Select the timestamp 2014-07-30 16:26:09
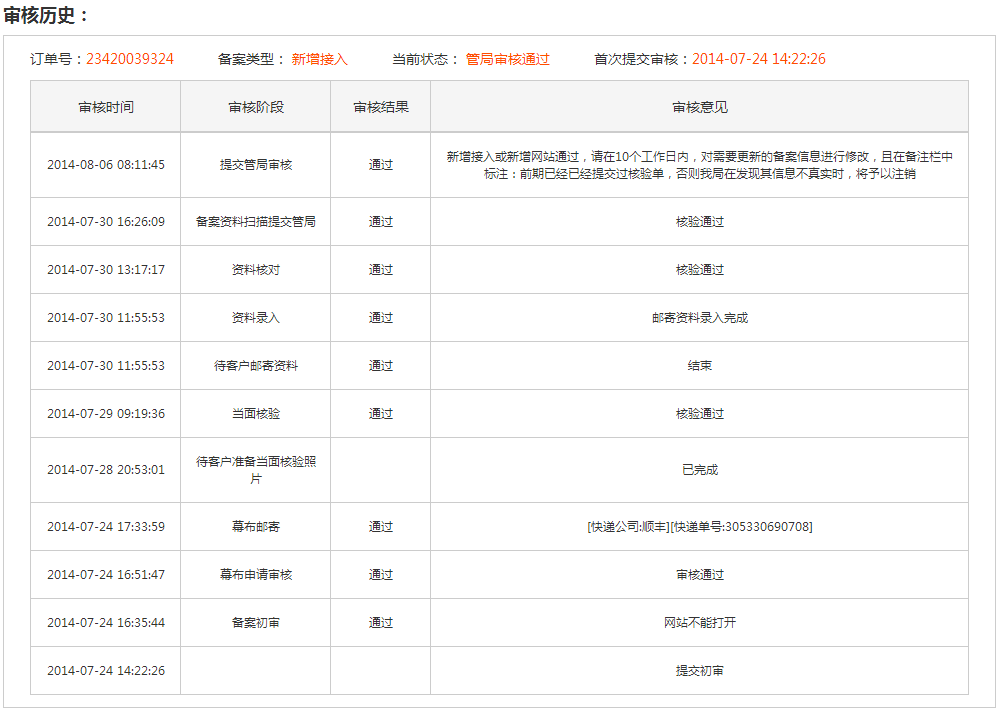This screenshot has height=720, width=1001. click(x=106, y=221)
